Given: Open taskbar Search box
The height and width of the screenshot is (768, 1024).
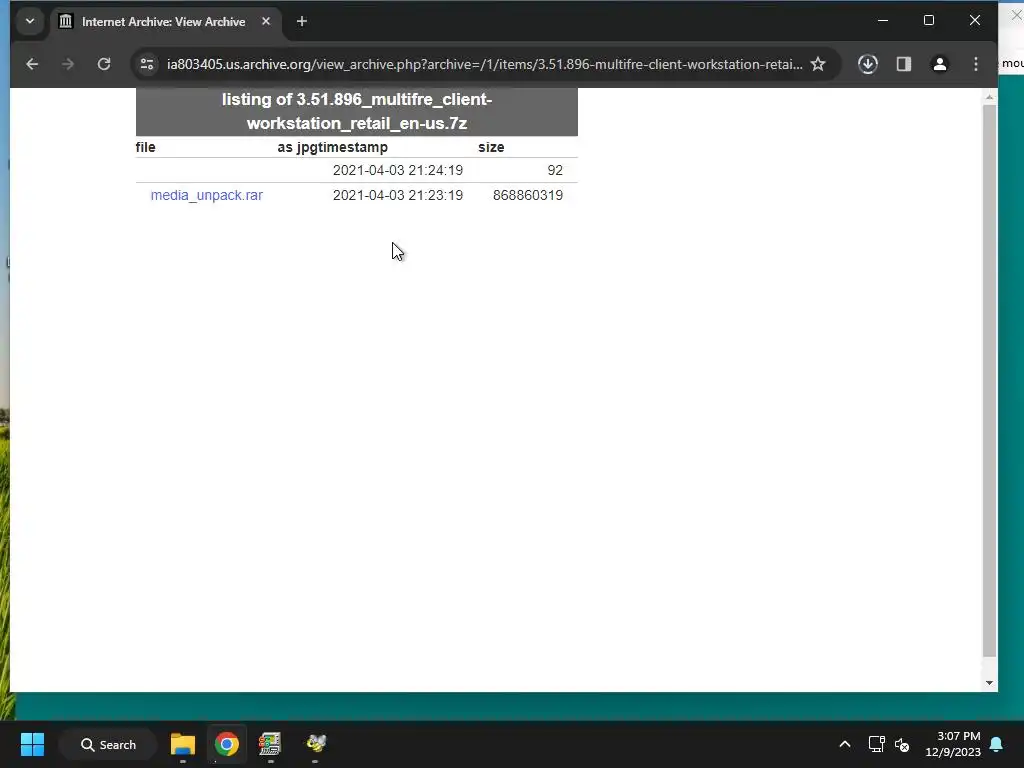Looking at the screenshot, I should tap(108, 744).
